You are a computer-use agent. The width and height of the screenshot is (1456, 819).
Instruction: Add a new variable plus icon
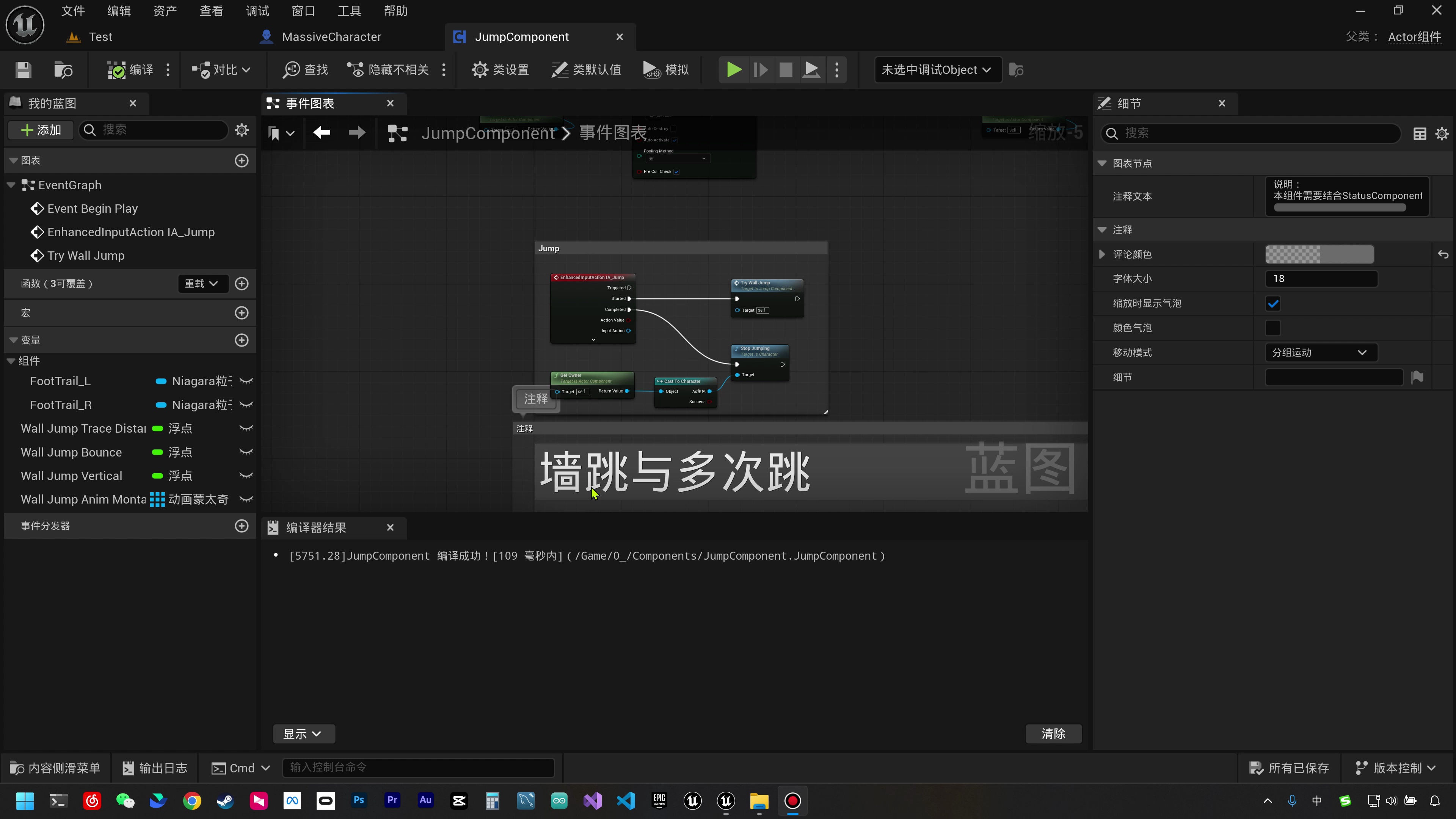pos(242,340)
